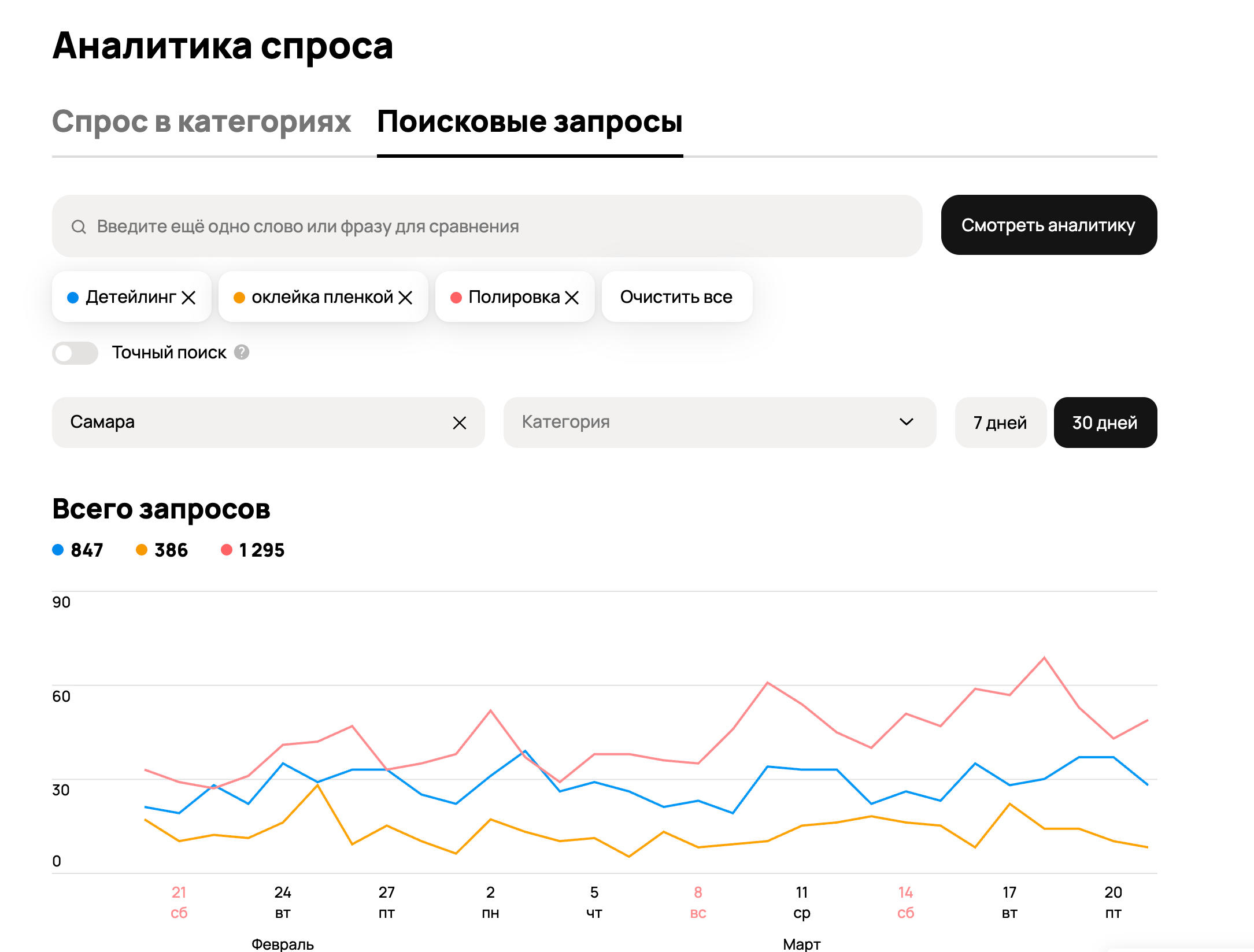
Task: Click the search magnifier icon
Action: click(x=79, y=227)
